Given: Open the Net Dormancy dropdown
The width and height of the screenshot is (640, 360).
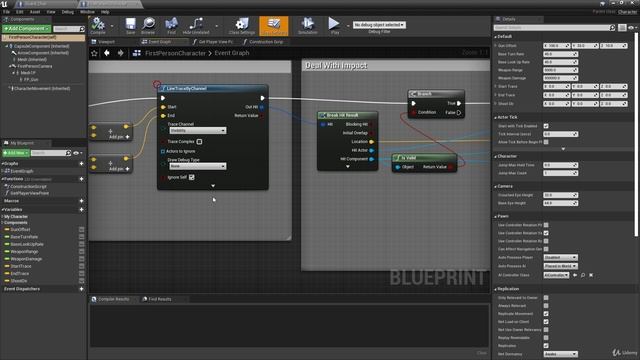Looking at the screenshot, I should (560, 354).
